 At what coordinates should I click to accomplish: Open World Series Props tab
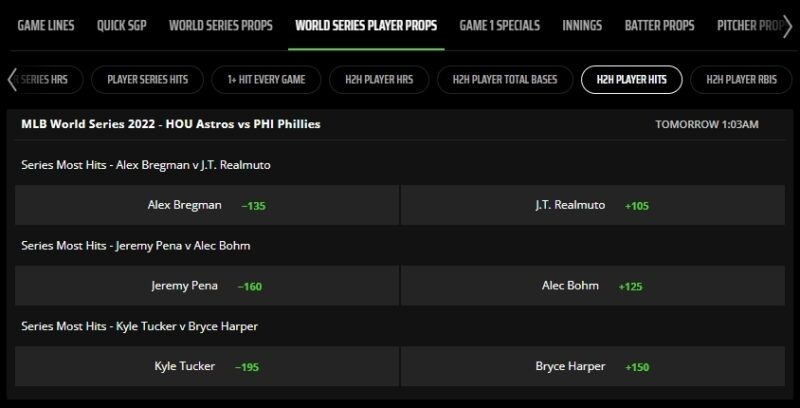pyautogui.click(x=220, y=26)
